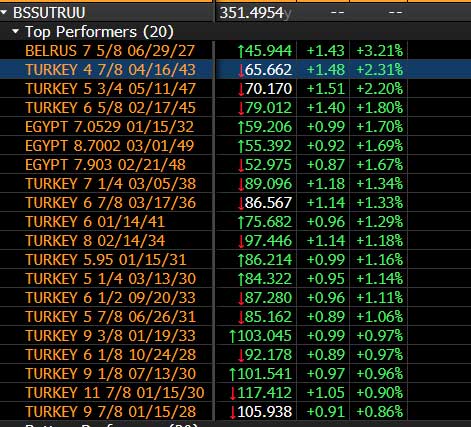Image resolution: width=471 pixels, height=427 pixels.
Task: Click net change +1.05
Action: point(325,393)
